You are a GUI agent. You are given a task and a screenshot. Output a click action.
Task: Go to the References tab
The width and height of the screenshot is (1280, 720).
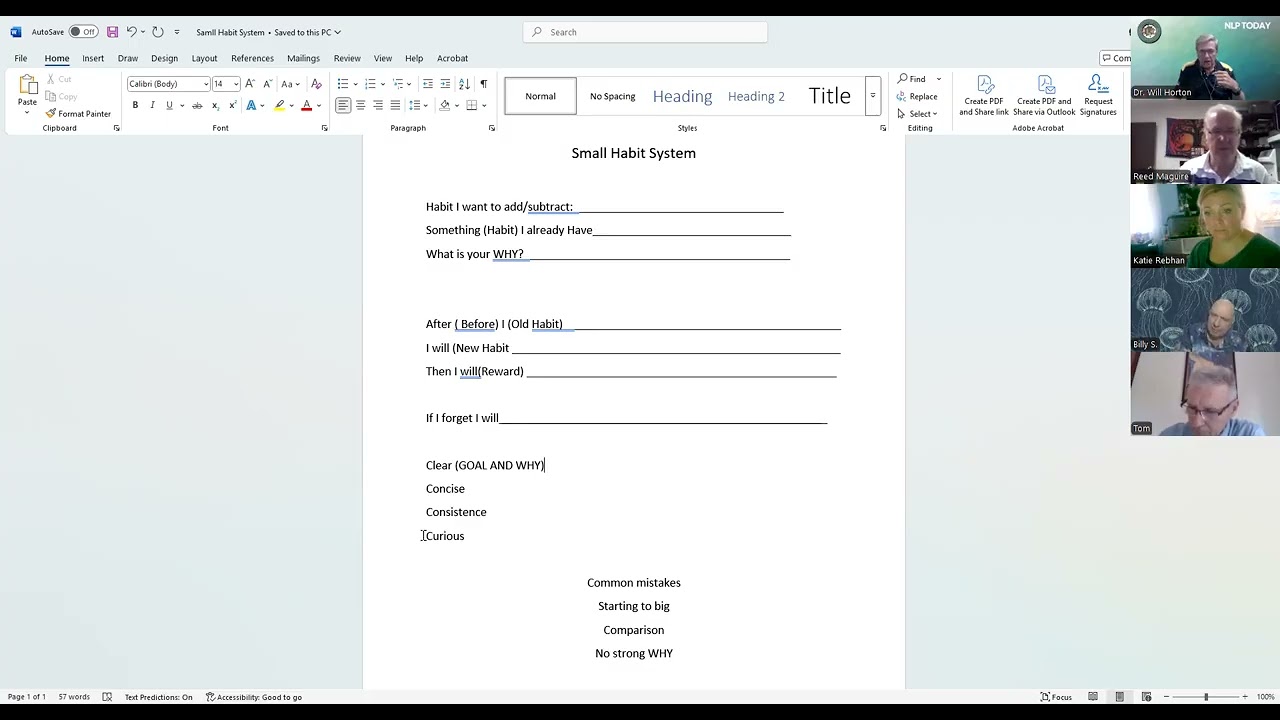252,58
